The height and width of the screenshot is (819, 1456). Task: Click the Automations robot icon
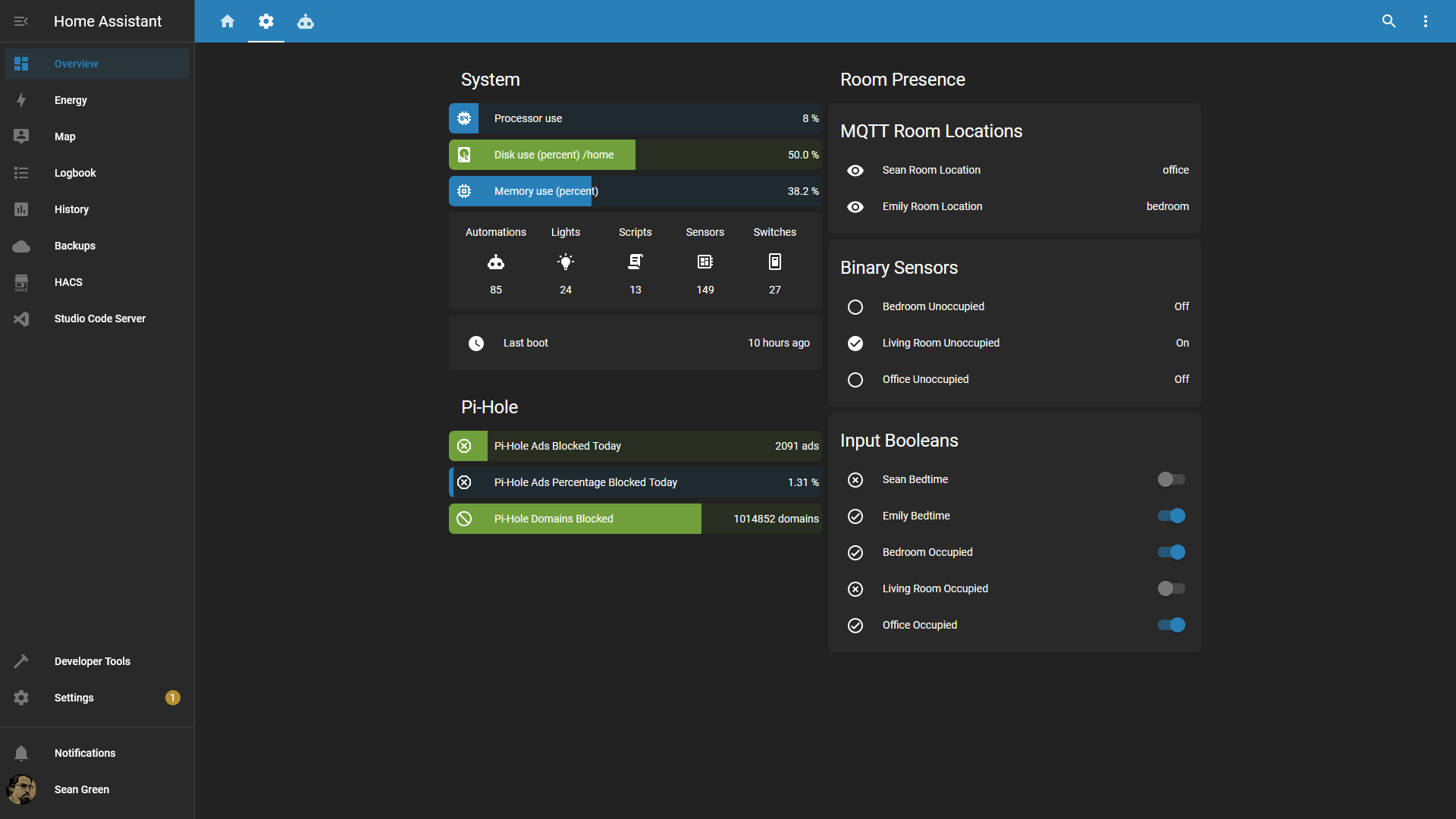pos(496,262)
